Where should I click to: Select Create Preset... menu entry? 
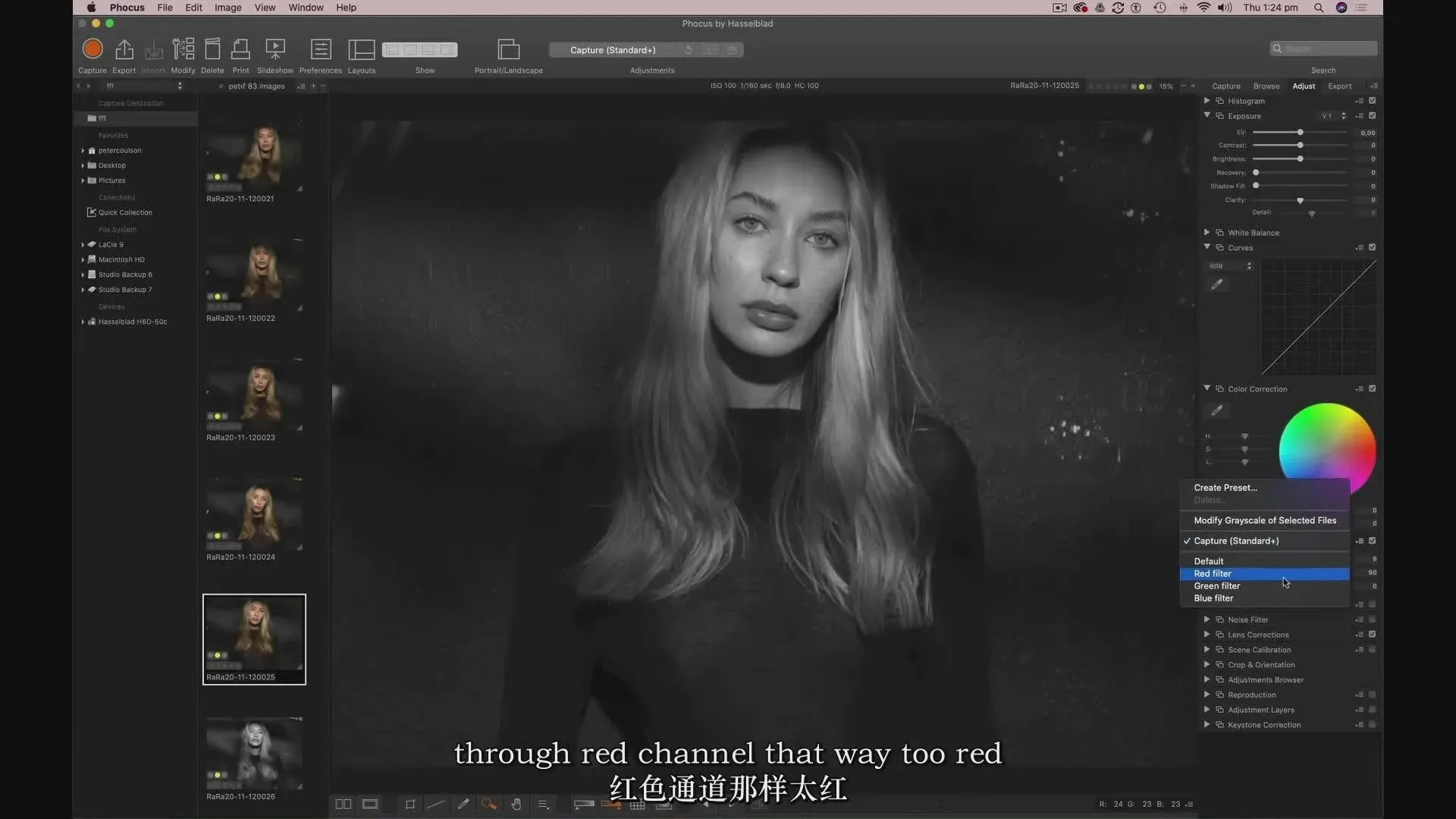point(1264,488)
